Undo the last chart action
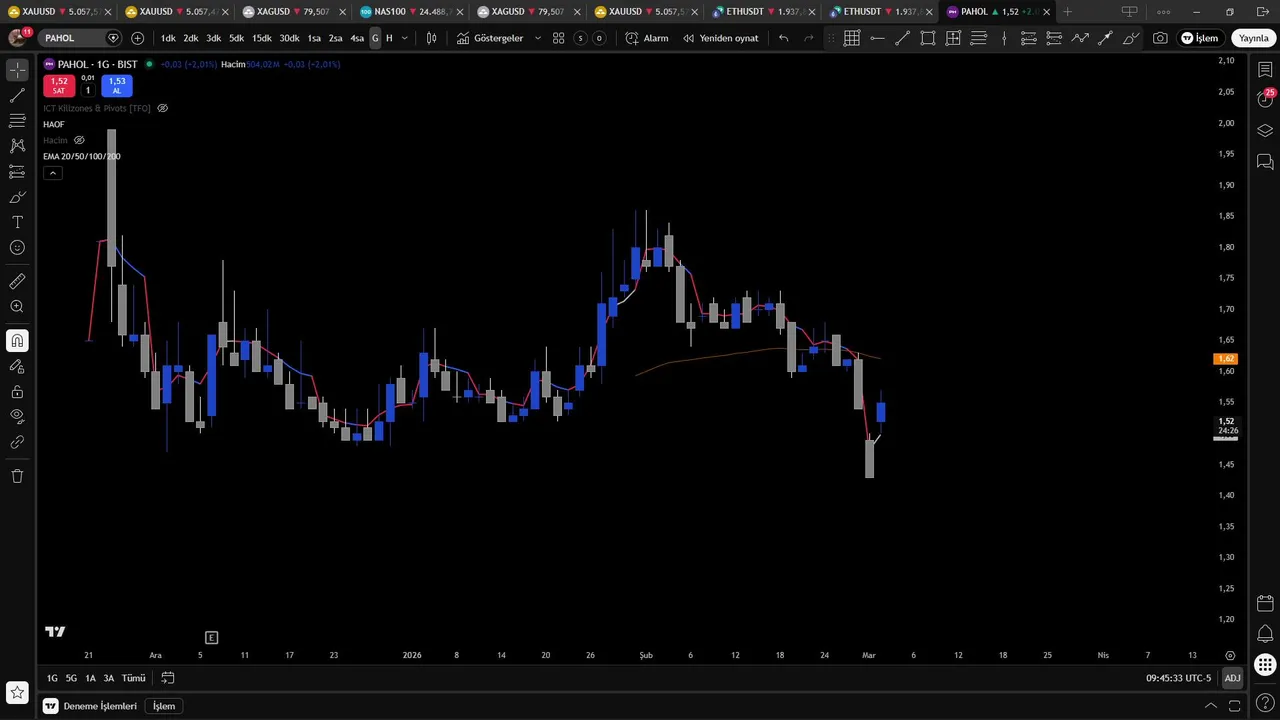 pos(783,38)
